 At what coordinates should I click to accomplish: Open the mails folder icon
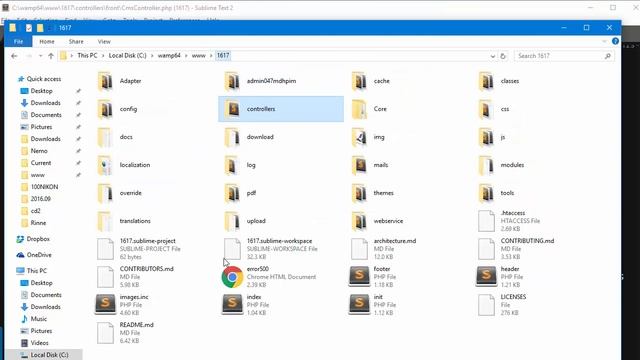359,165
